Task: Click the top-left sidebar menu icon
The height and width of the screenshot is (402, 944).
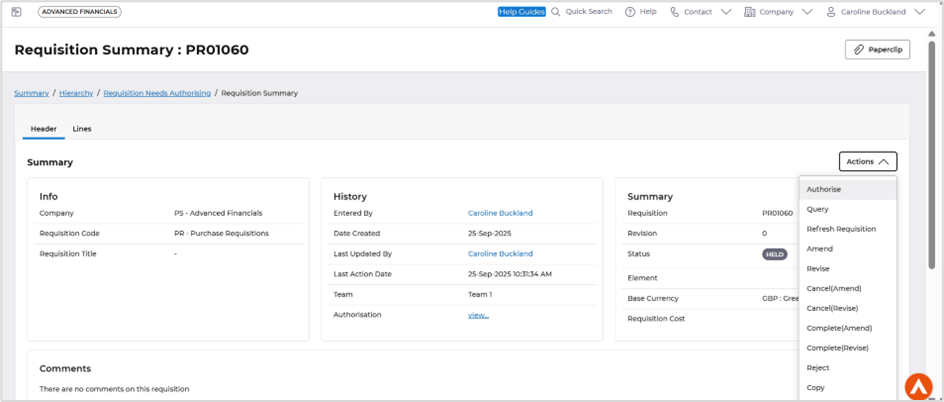Action: point(16,12)
